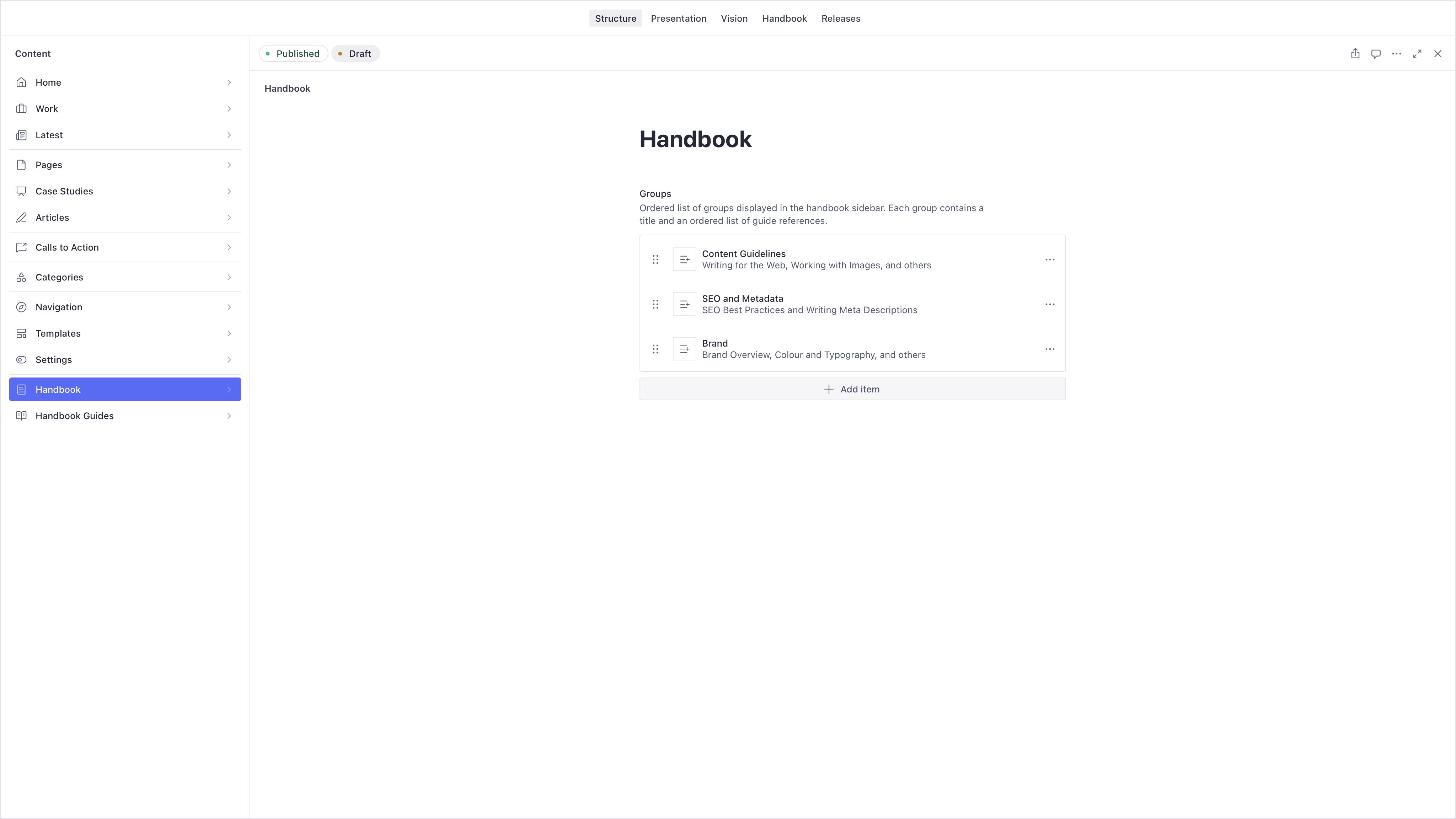Click the Navigation compass icon
This screenshot has width=1456, height=819.
21,307
